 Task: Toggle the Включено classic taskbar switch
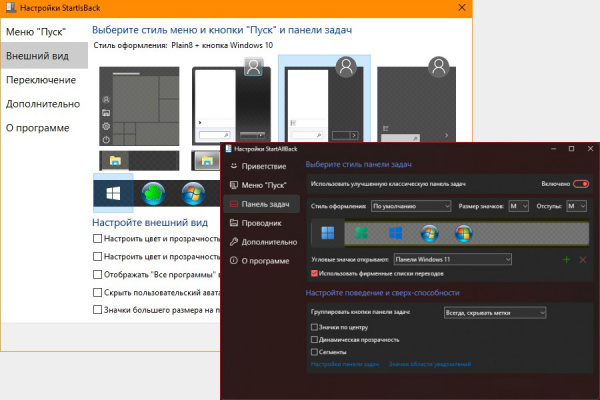point(581,184)
